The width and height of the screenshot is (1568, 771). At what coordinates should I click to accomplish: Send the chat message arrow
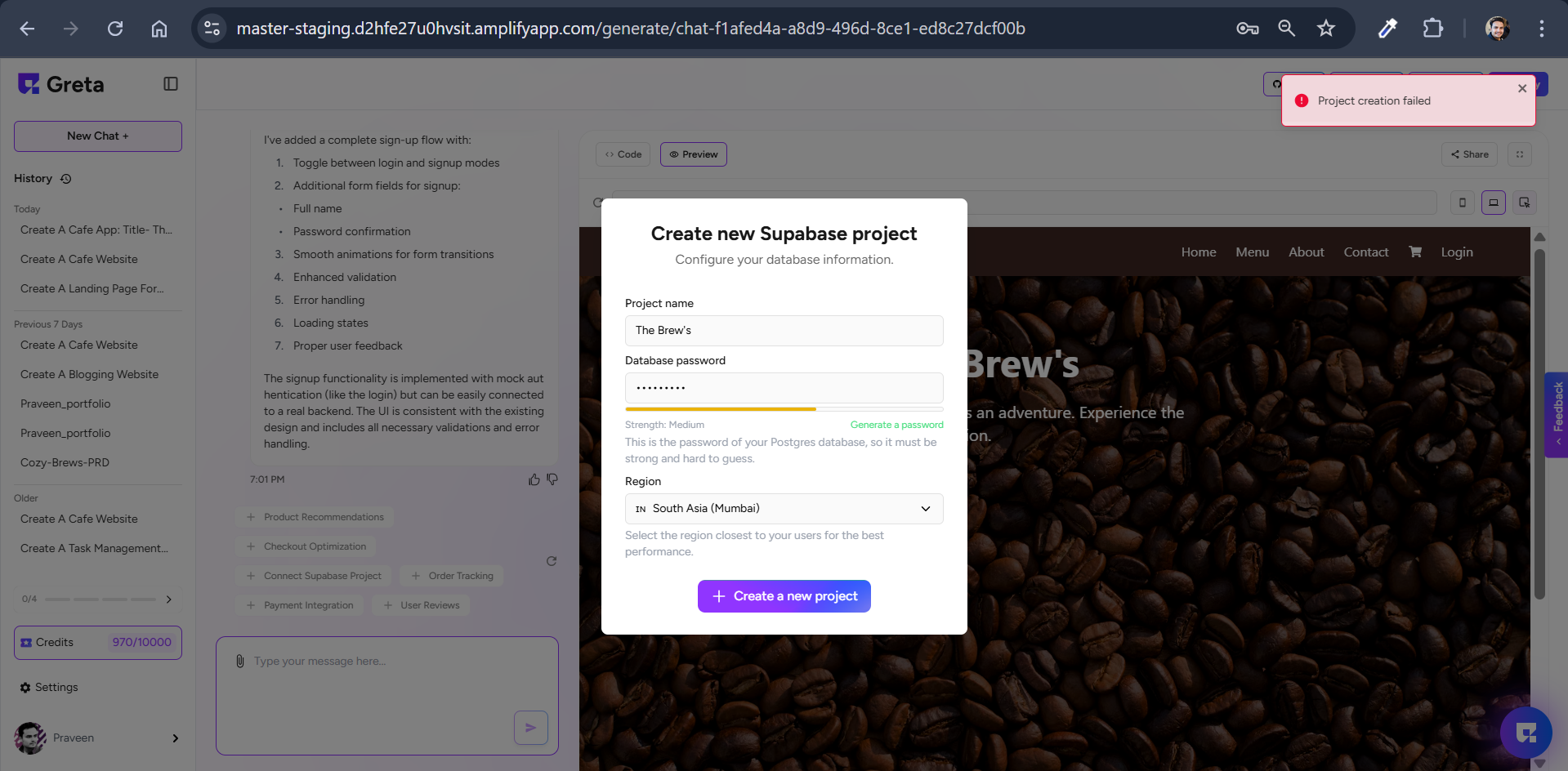click(x=531, y=728)
